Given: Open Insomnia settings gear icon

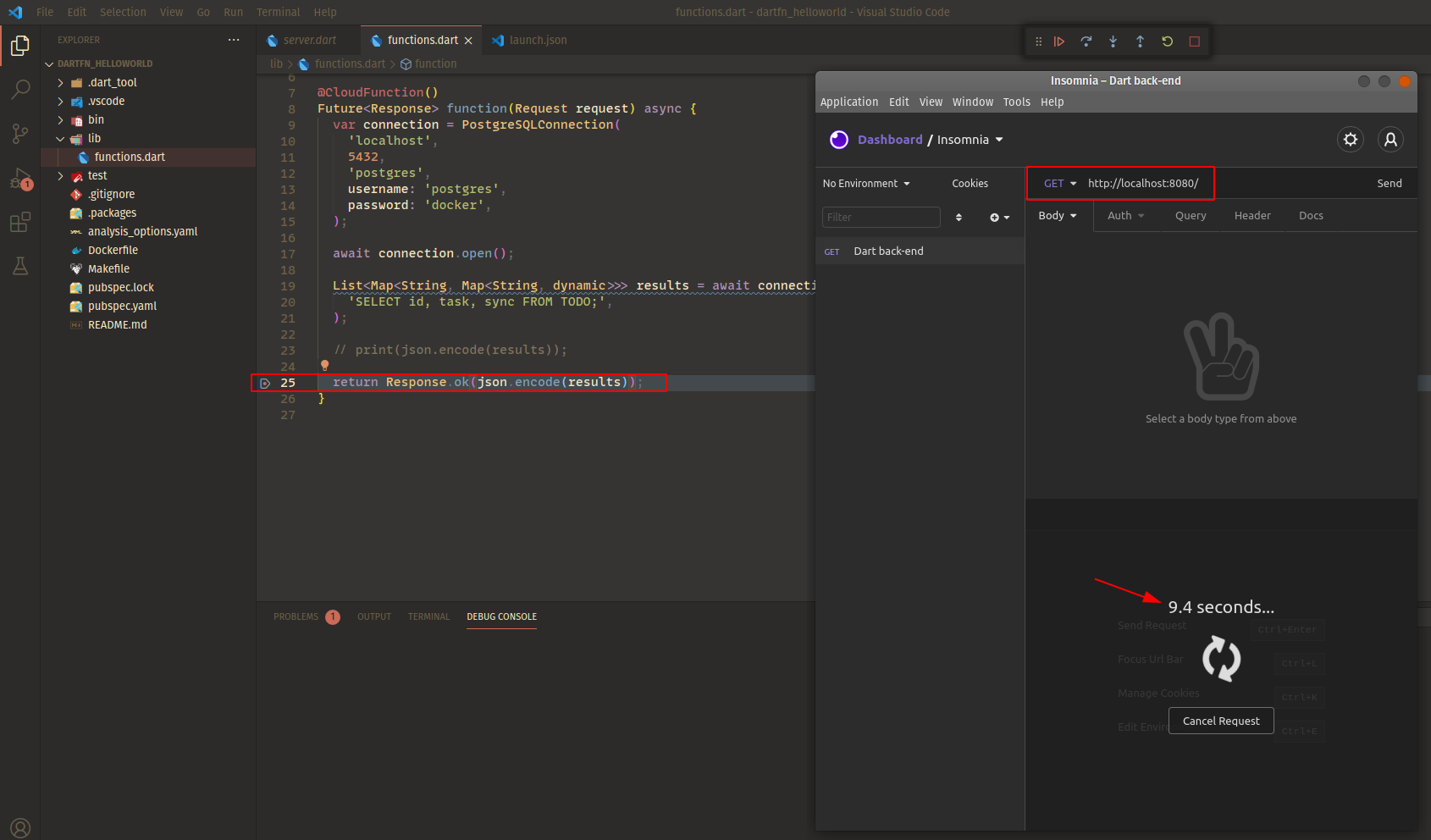Looking at the screenshot, I should (1351, 139).
